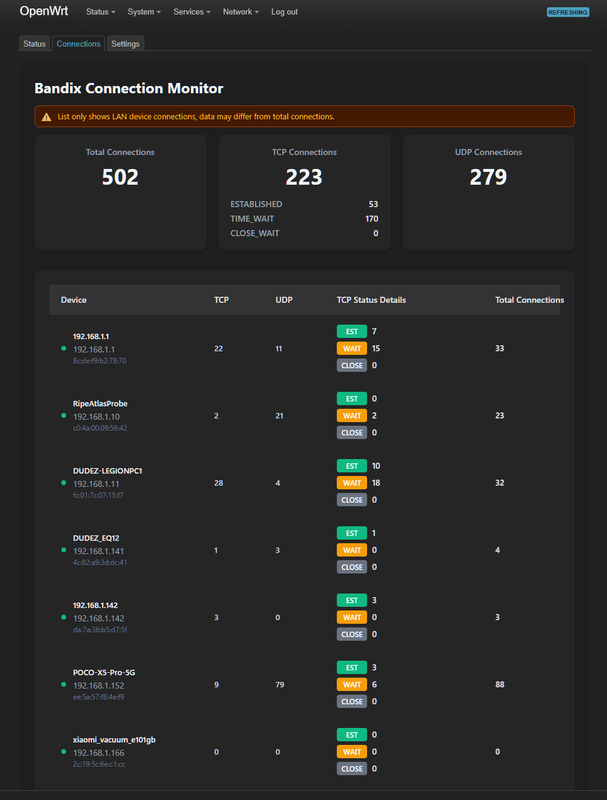Viewport: 607px width, 800px height.
Task: Click the Log out link
Action: [x=284, y=12]
